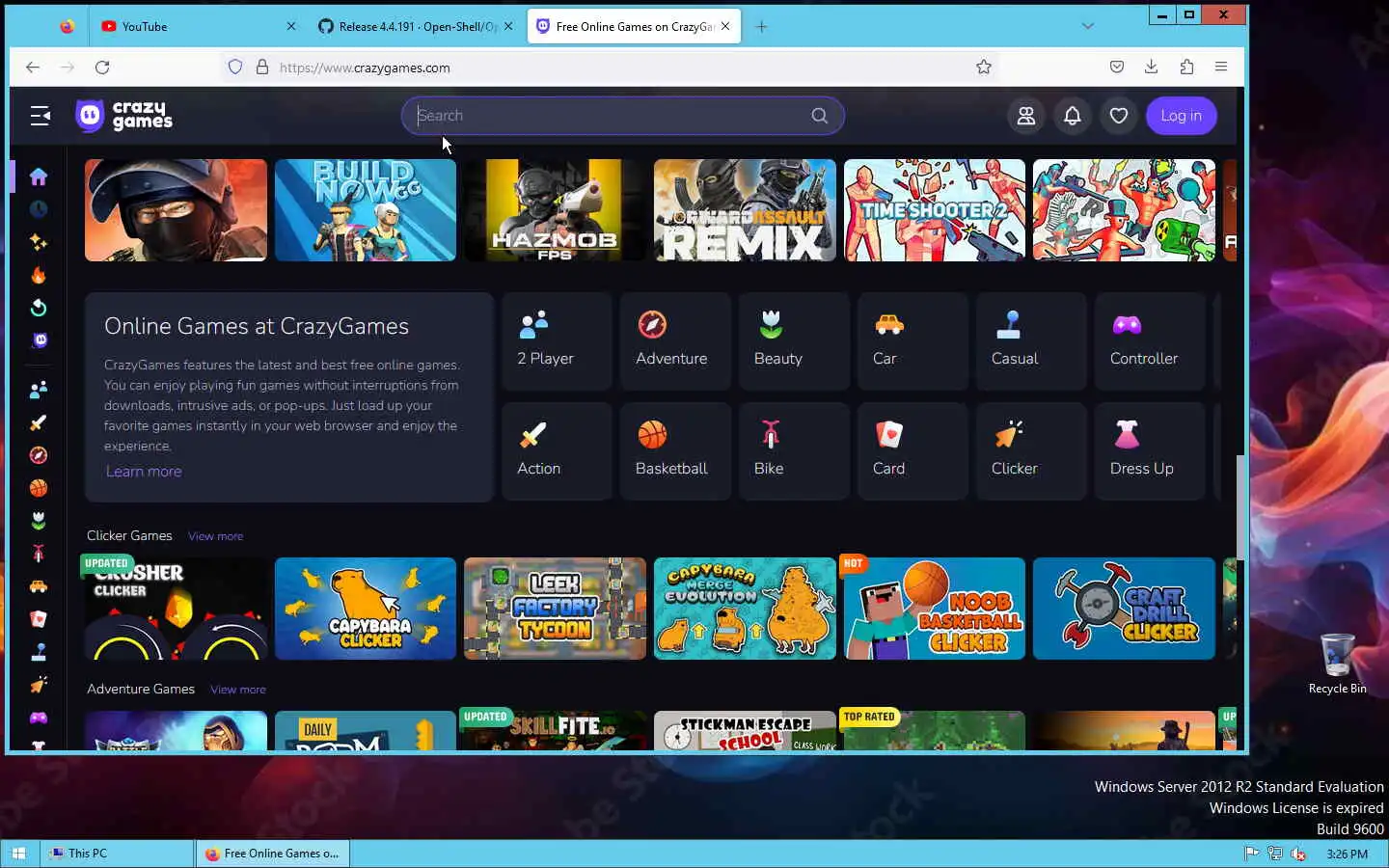Image resolution: width=1389 pixels, height=868 pixels.
Task: Open Adventure compass icon in sidebar
Action: click(x=39, y=455)
